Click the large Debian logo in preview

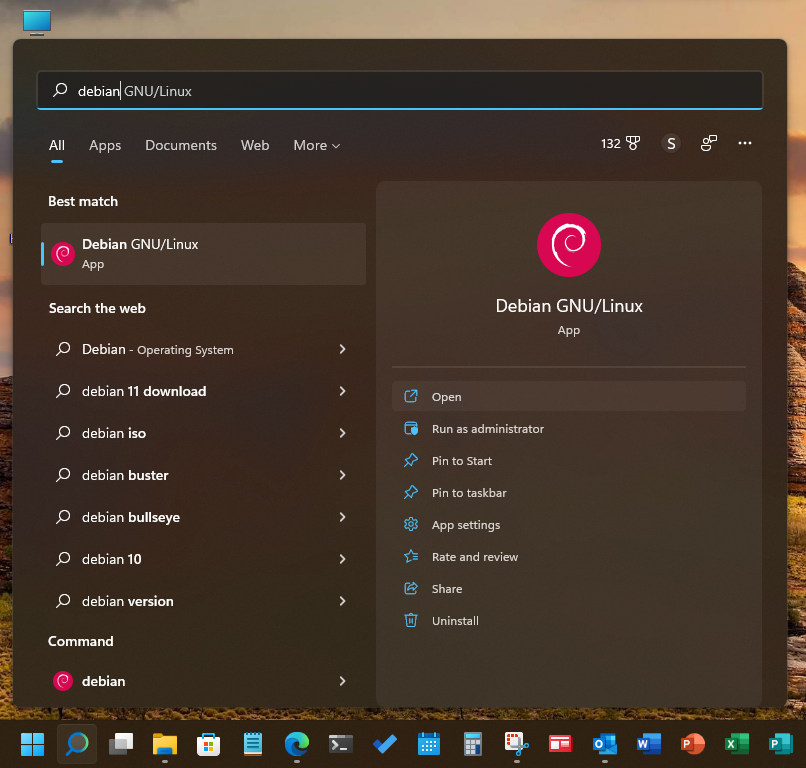point(569,245)
